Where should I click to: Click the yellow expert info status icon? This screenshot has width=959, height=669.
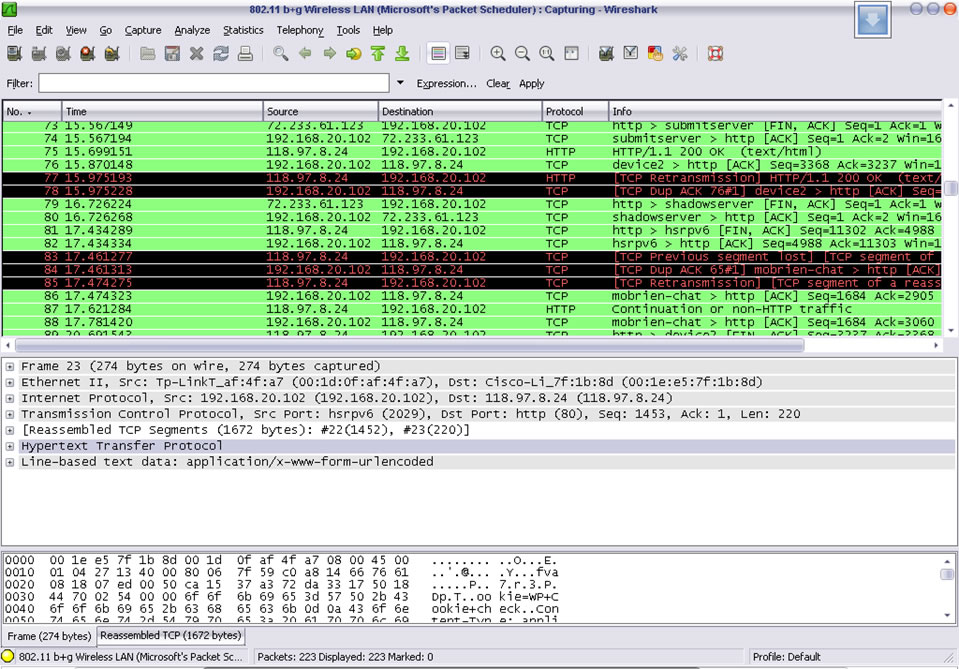click(8, 657)
